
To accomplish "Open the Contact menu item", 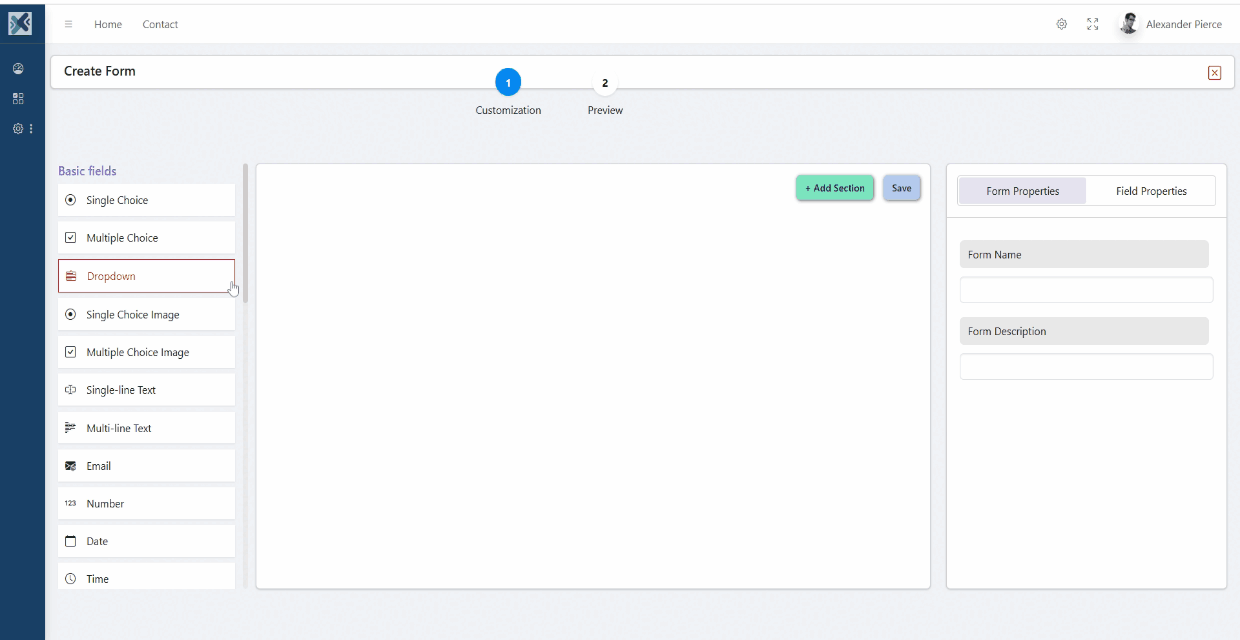I will point(160,24).
